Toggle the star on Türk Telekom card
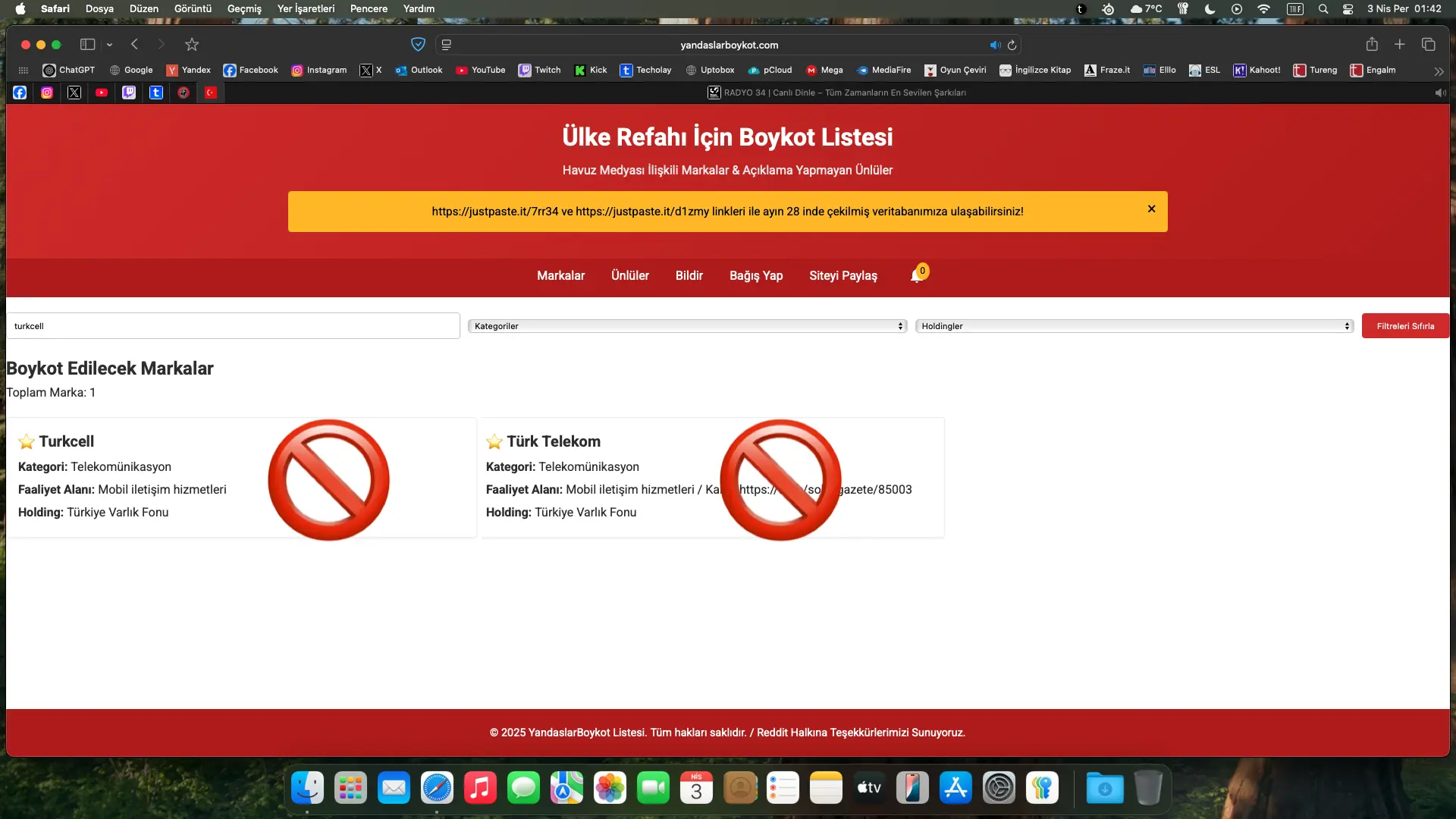 (494, 441)
